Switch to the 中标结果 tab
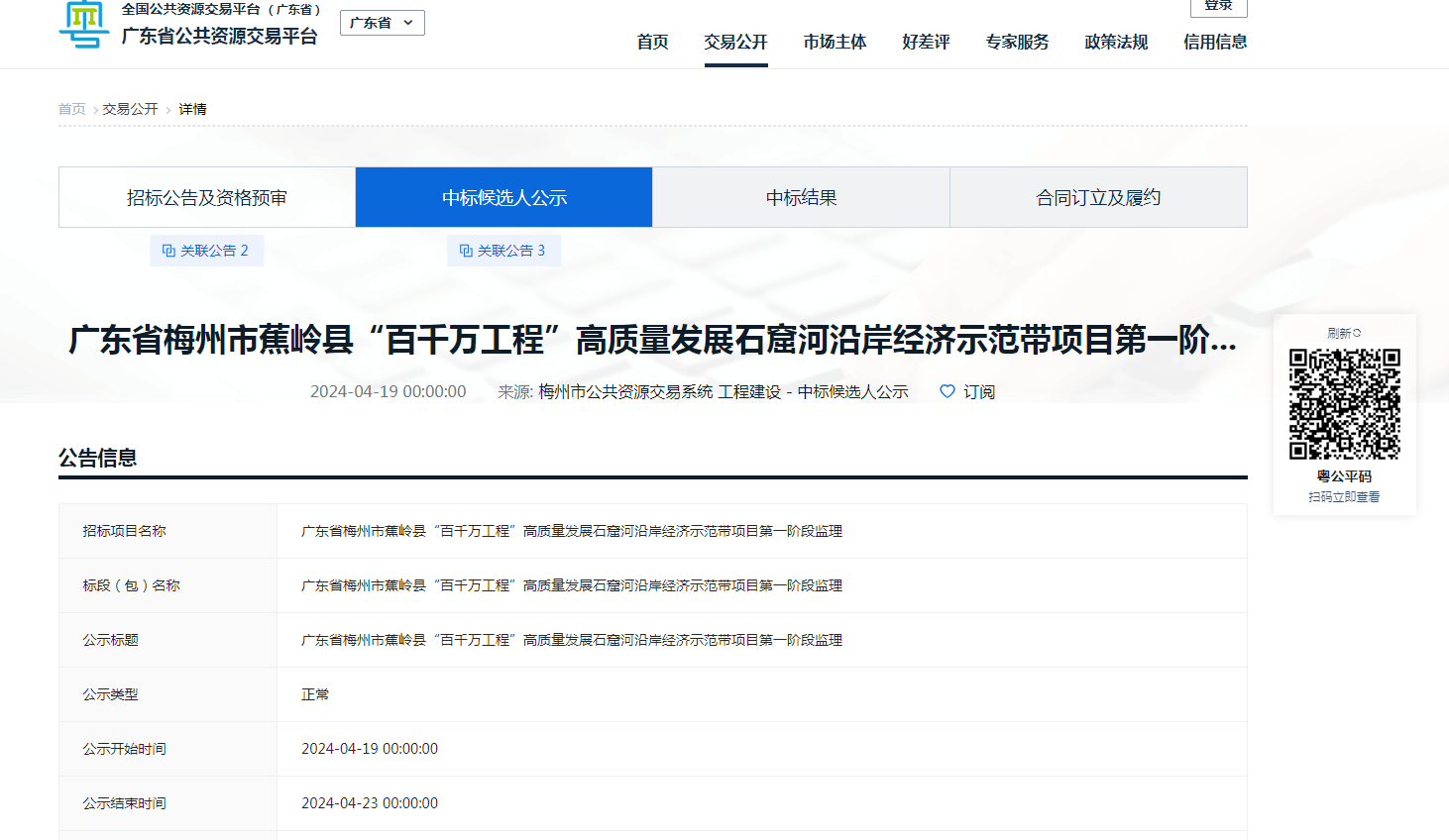Viewport: 1449px width, 840px height. pyautogui.click(x=801, y=197)
